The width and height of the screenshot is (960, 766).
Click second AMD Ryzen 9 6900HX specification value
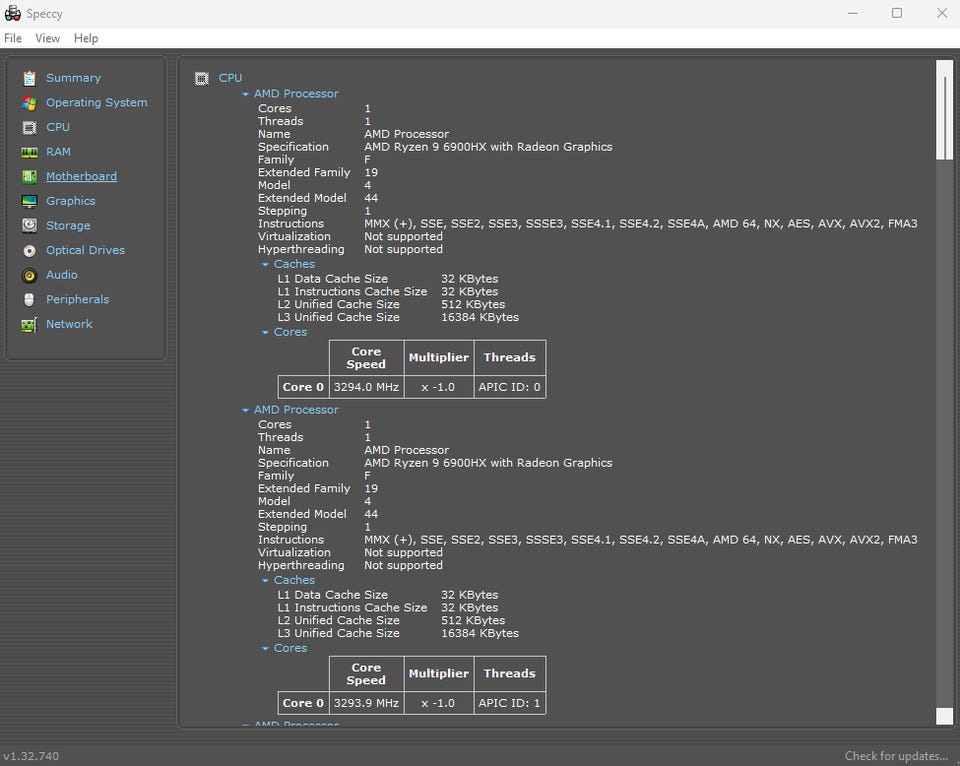(x=488, y=463)
